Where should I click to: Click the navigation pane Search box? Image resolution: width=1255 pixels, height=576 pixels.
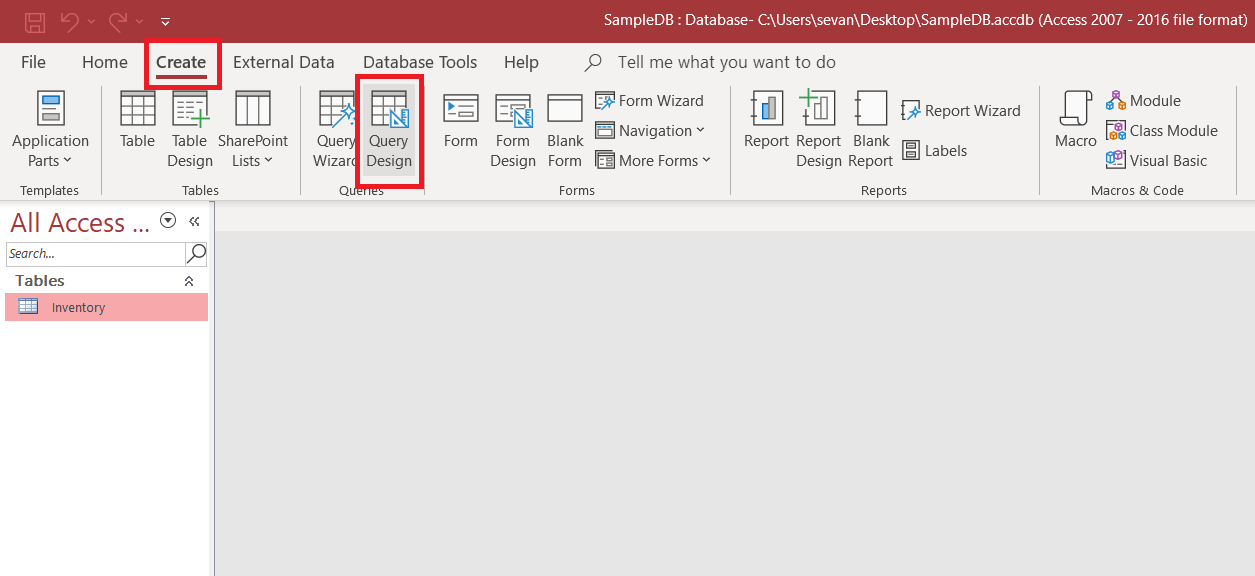pos(95,253)
